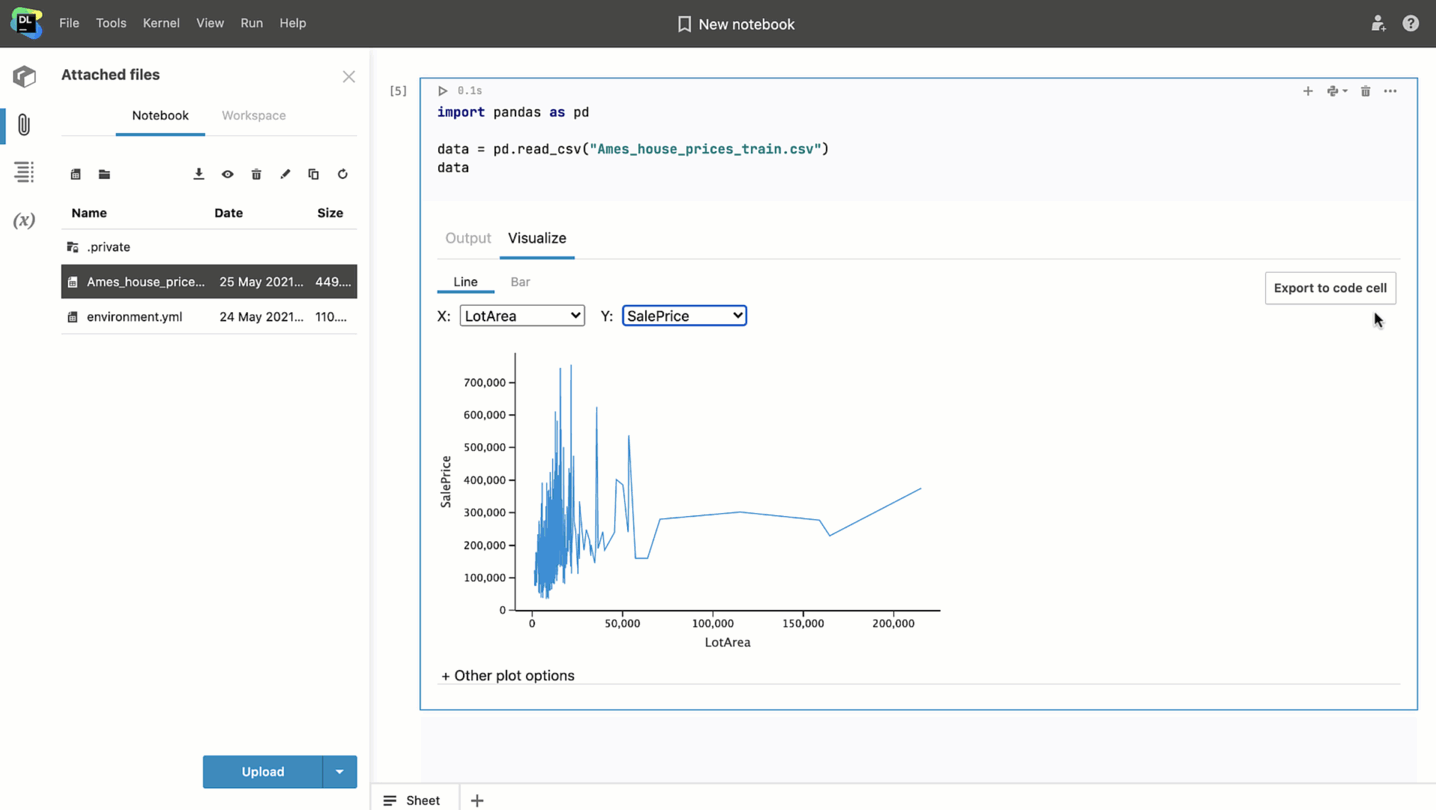Click the Upload button

click(262, 771)
